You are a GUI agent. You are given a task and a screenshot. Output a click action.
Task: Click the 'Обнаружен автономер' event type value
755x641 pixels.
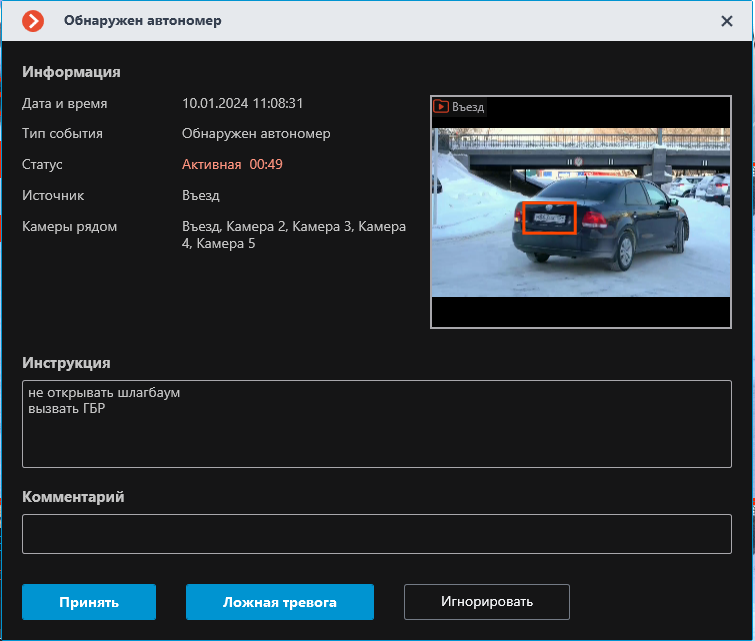(x=255, y=133)
